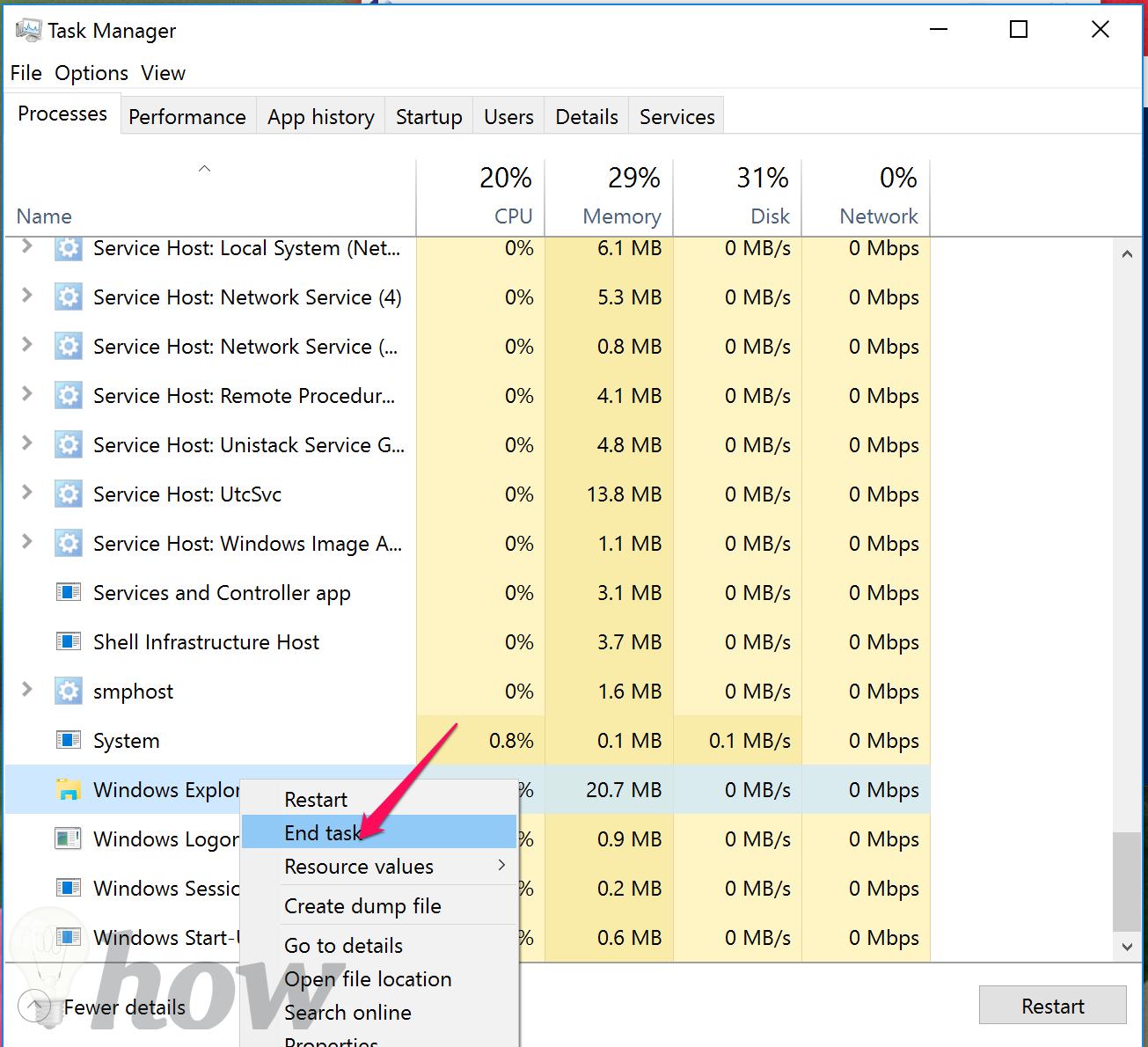The width and height of the screenshot is (1148, 1047).
Task: Click the Task Manager title bar icon
Action: [x=28, y=31]
